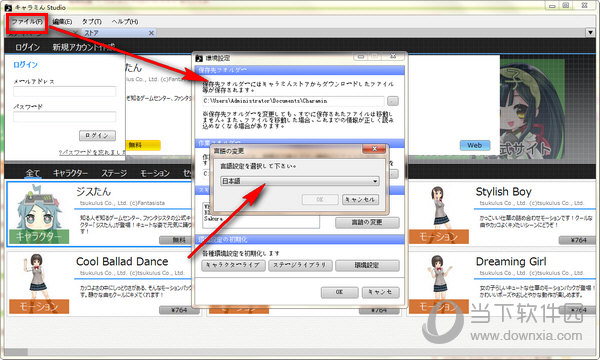This screenshot has width=600, height=360.
Task: Open the ヘルプ(H) menu
Action: 125,22
